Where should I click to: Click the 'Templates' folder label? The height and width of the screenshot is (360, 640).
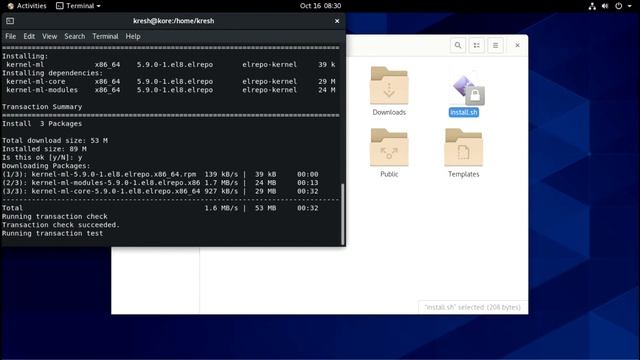(x=464, y=174)
